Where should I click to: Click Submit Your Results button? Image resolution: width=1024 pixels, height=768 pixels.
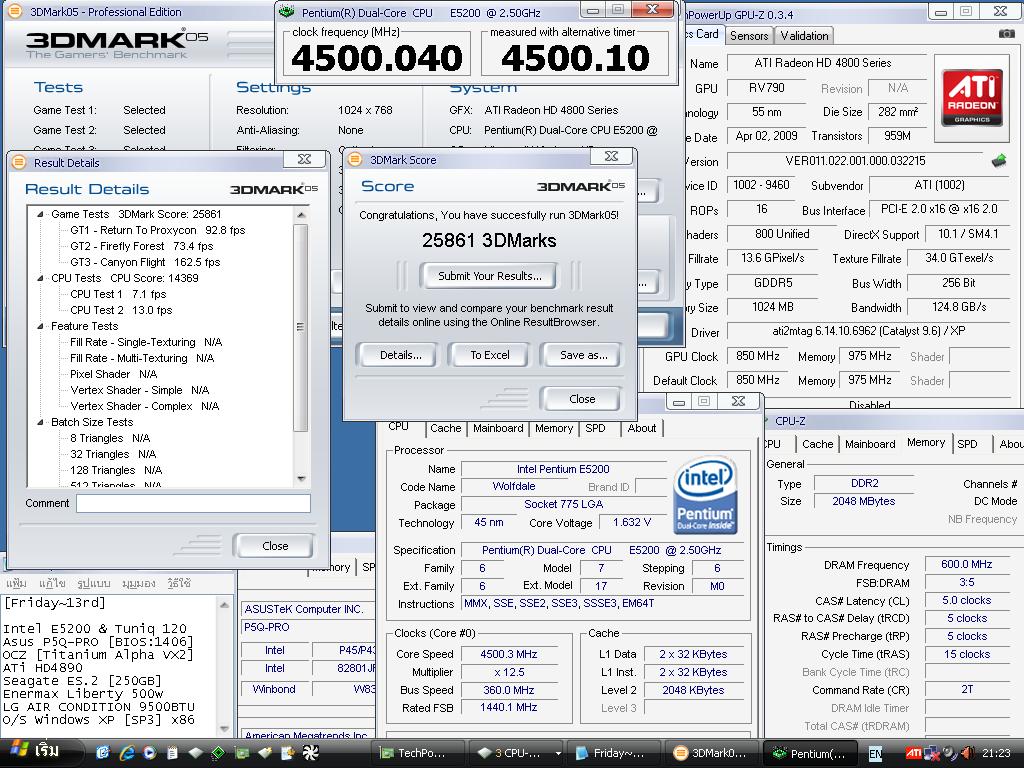tap(490, 276)
